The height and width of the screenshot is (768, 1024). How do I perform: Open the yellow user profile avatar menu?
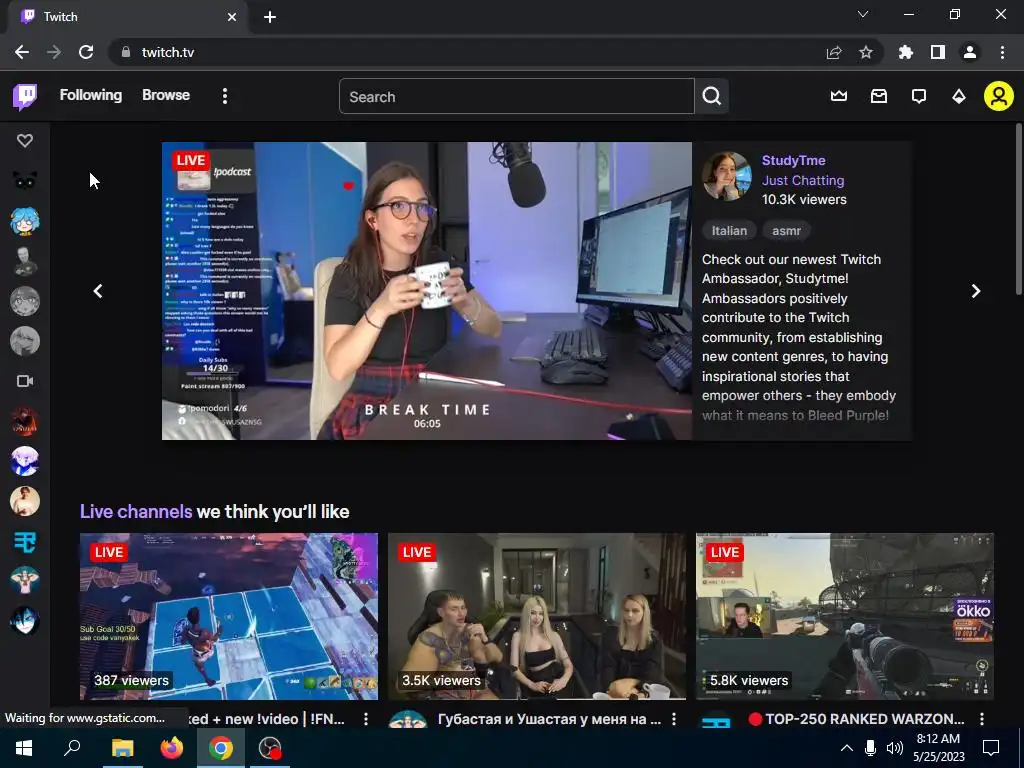(999, 96)
